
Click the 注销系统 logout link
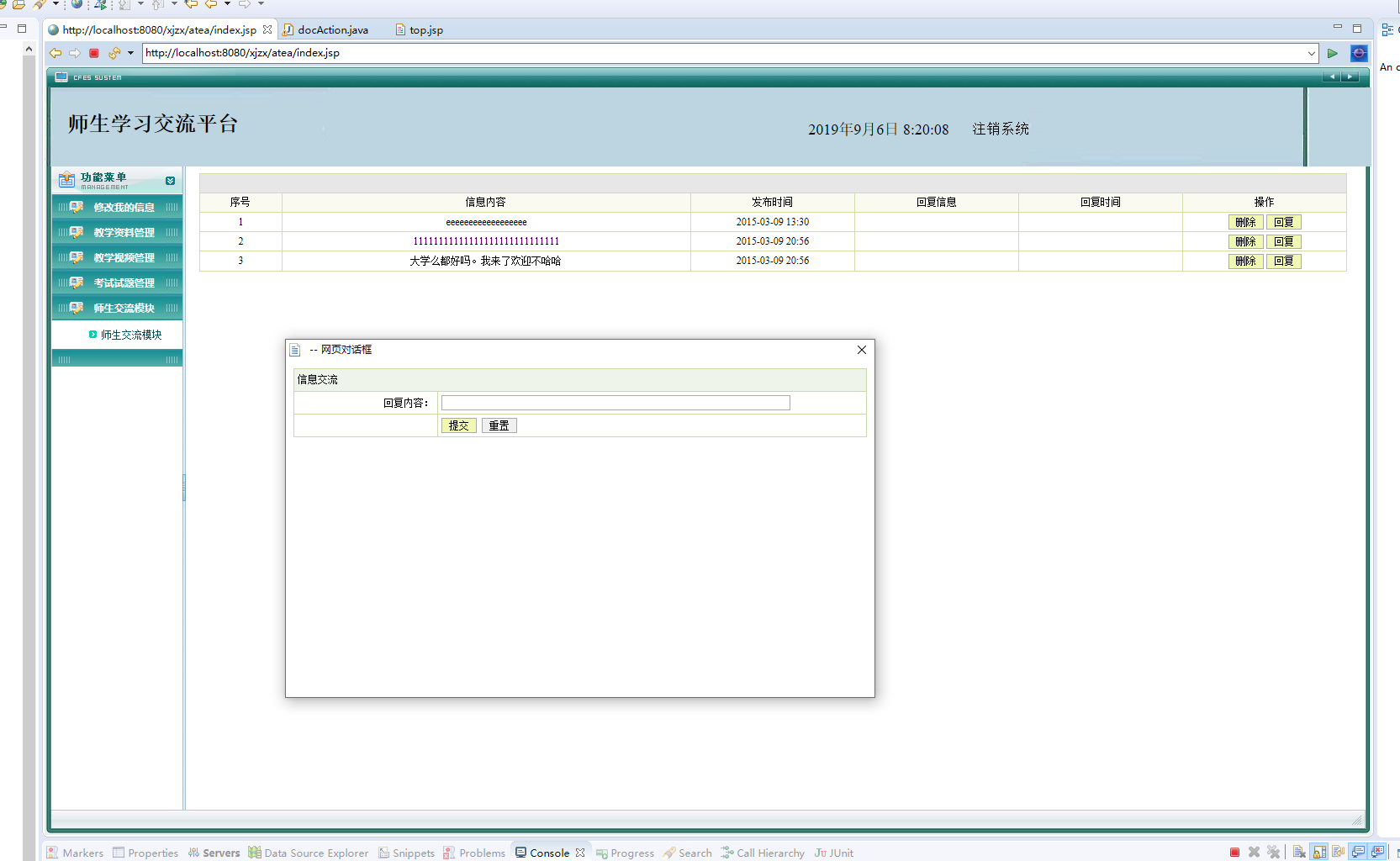pyautogui.click(x=1000, y=129)
